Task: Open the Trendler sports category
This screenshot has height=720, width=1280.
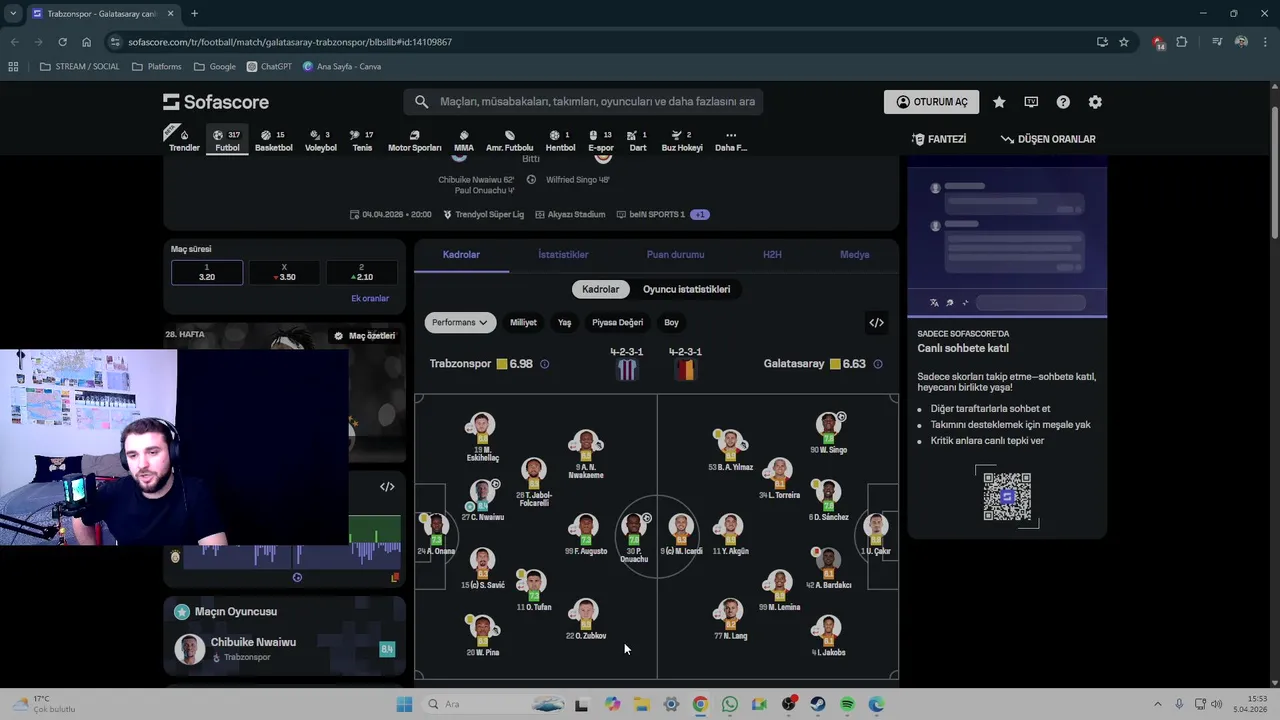Action: 184,140
